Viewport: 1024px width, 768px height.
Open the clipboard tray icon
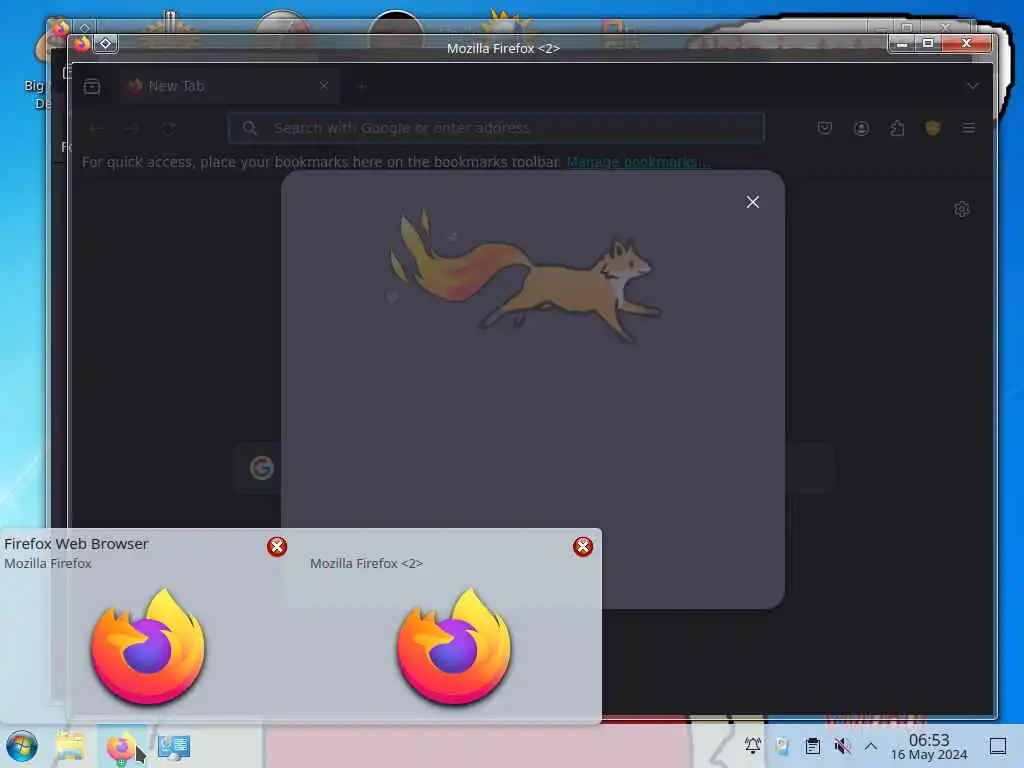coord(812,745)
